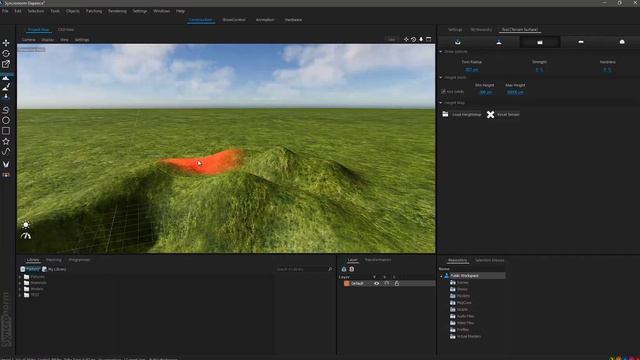Switch to the Animation workspace tab
Viewport: 640px width, 360px height.
click(265, 20)
